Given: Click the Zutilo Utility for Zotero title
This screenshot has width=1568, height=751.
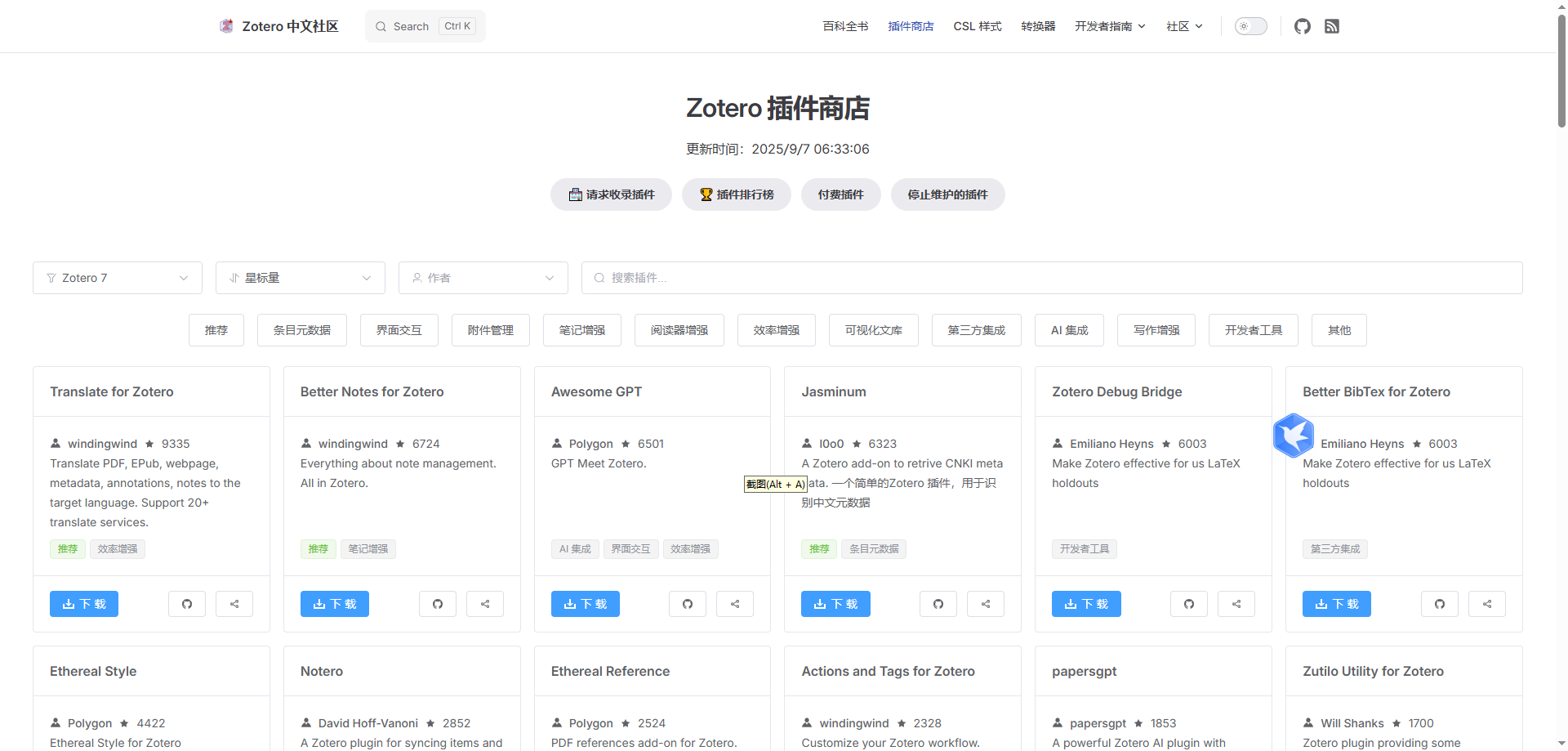Looking at the screenshot, I should tap(1373, 671).
